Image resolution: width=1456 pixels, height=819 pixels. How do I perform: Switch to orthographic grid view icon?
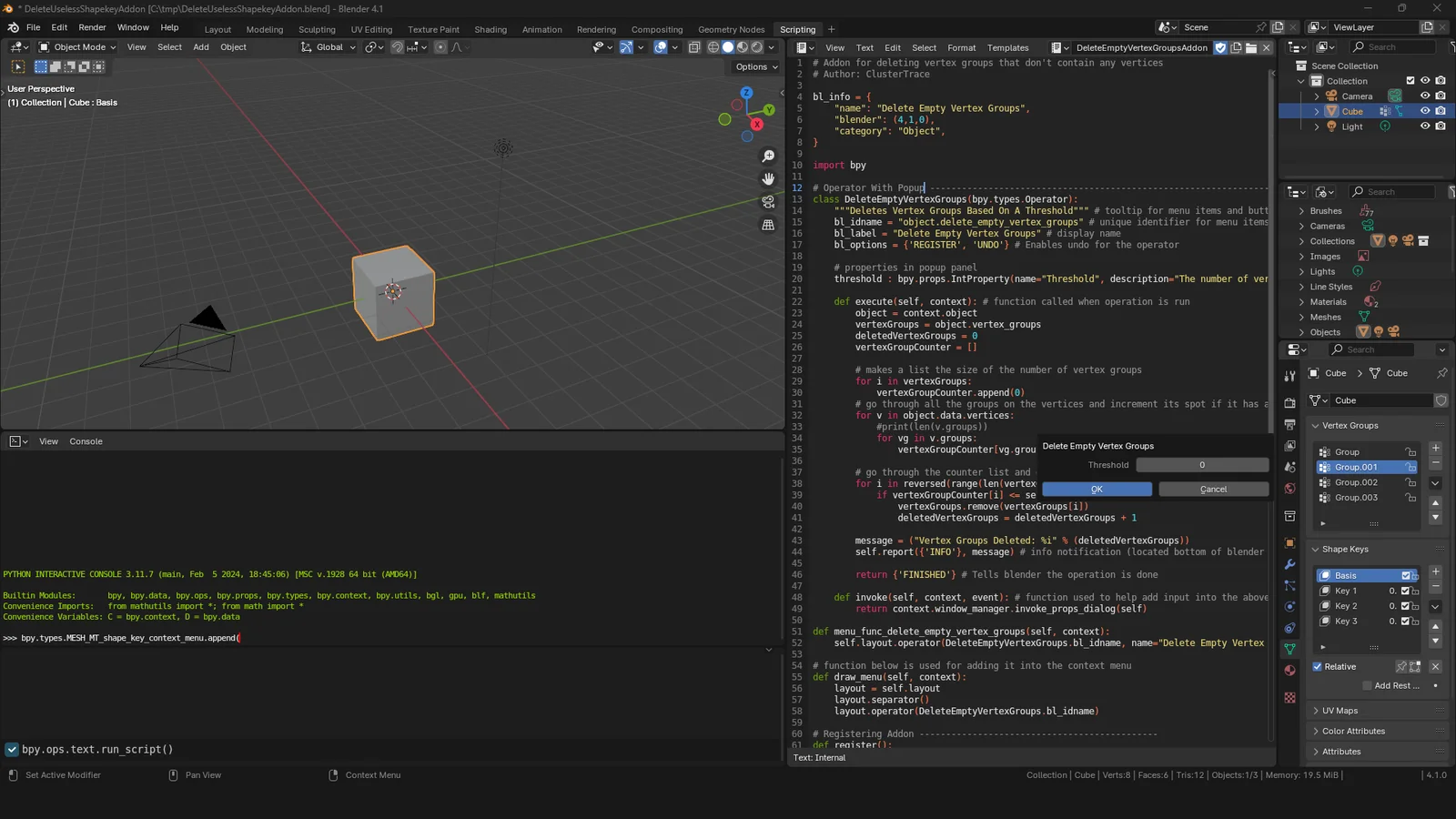coord(768,225)
